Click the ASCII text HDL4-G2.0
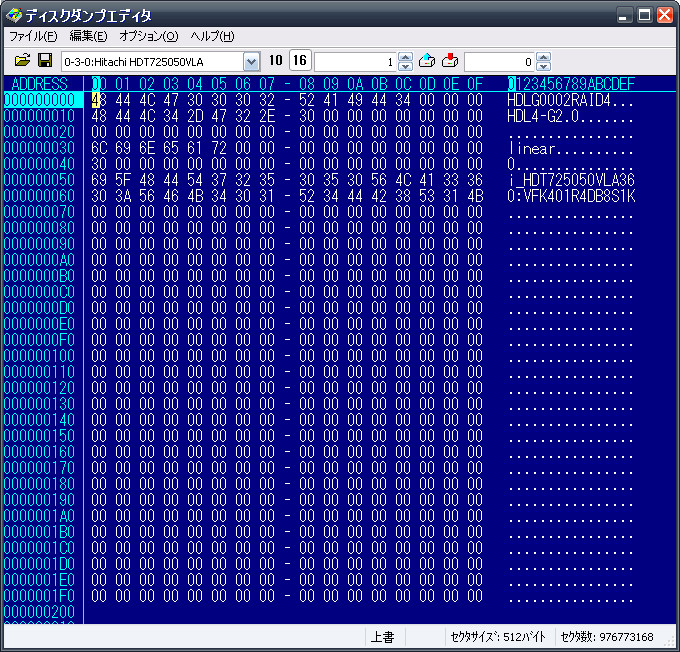 coord(543,116)
